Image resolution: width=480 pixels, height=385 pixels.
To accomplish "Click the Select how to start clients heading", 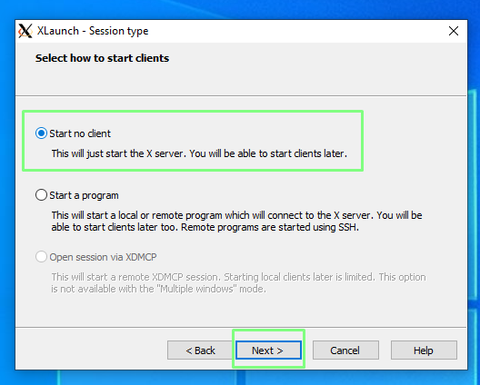I will [102, 58].
